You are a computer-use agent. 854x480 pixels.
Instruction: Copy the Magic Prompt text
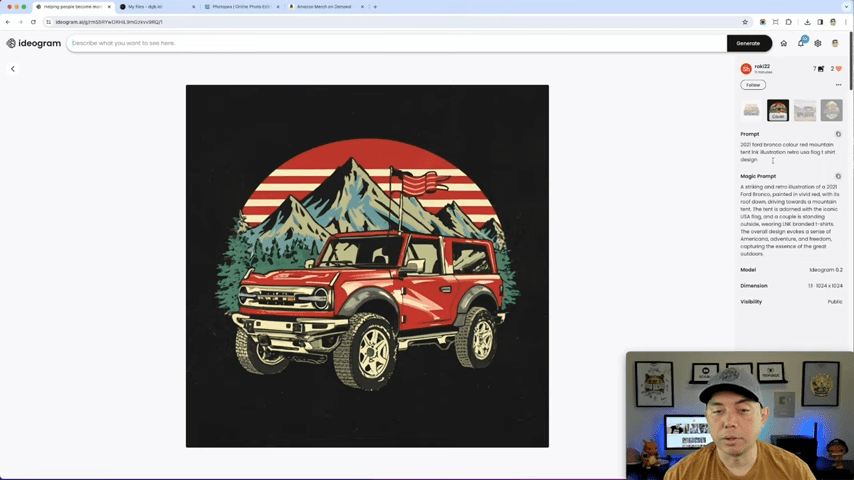(838, 177)
